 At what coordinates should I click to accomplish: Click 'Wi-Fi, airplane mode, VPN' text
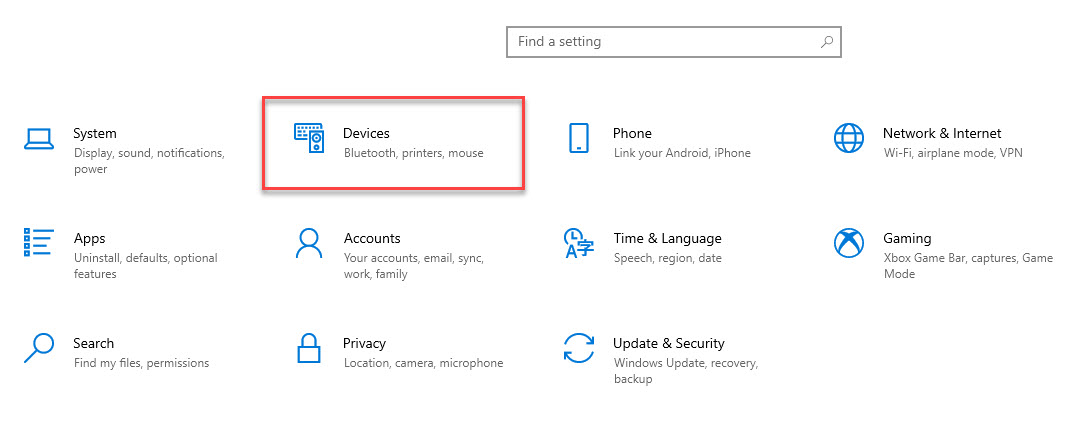(x=953, y=153)
